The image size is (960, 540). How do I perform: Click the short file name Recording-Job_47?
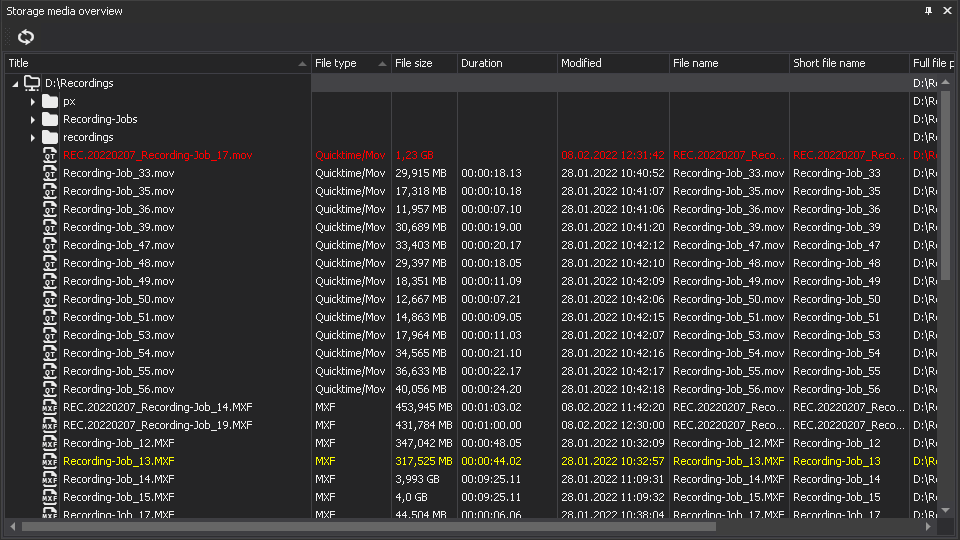click(837, 246)
